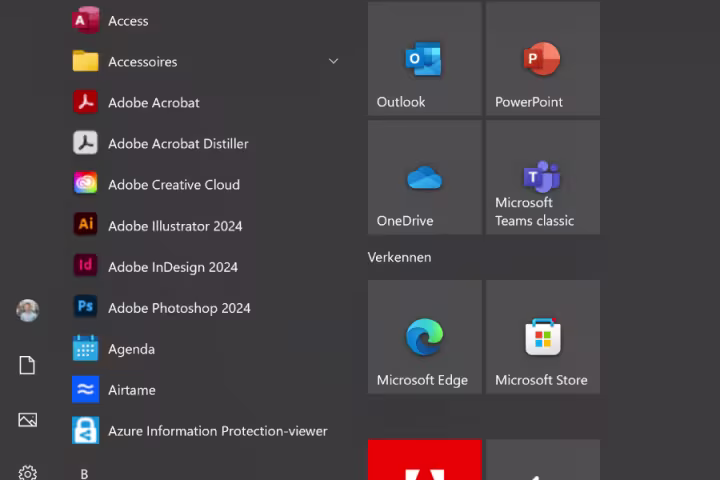The image size is (720, 480).
Task: Open the Microsoft Edge tile
Action: click(425, 337)
